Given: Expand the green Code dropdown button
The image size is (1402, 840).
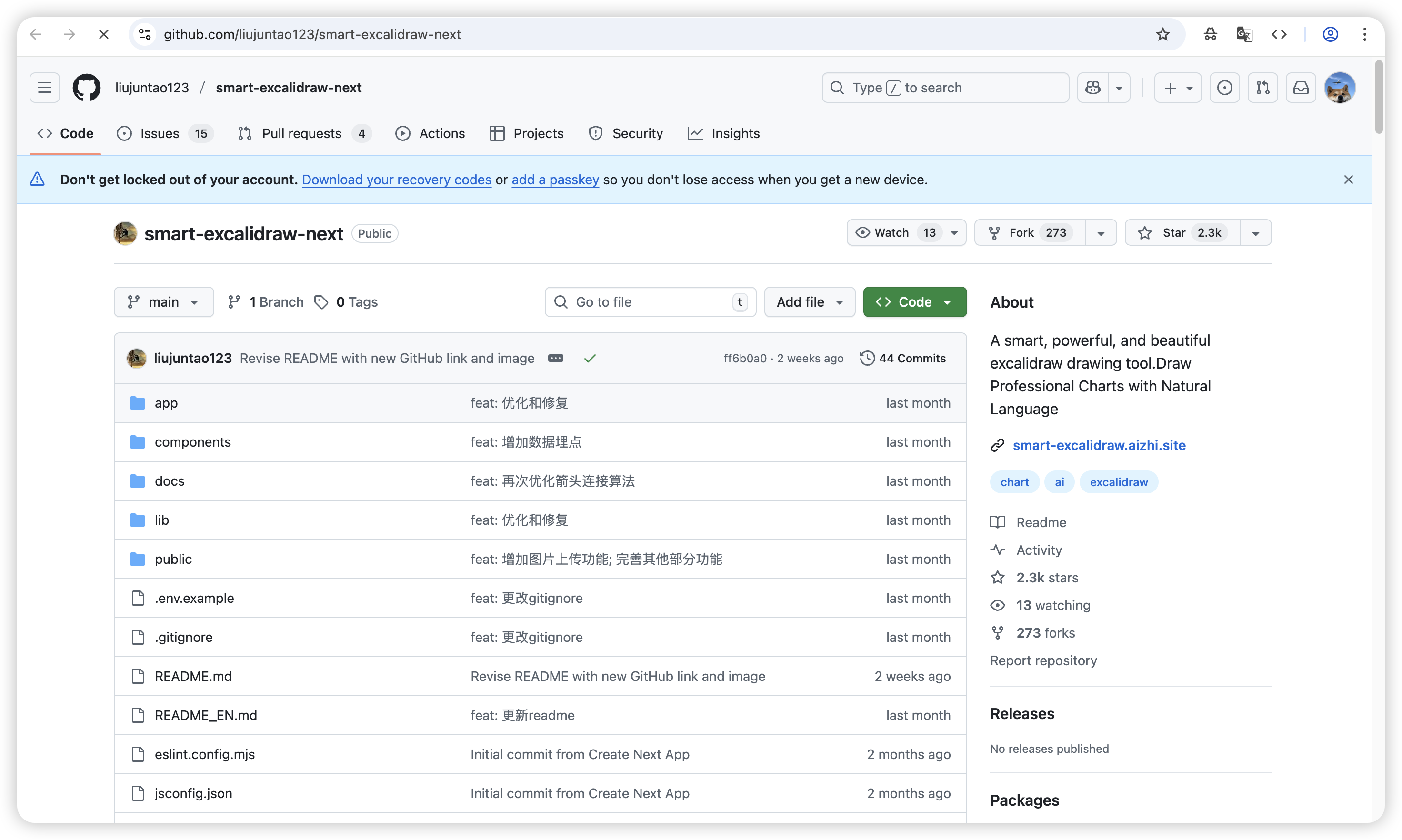Looking at the screenshot, I should 915,302.
